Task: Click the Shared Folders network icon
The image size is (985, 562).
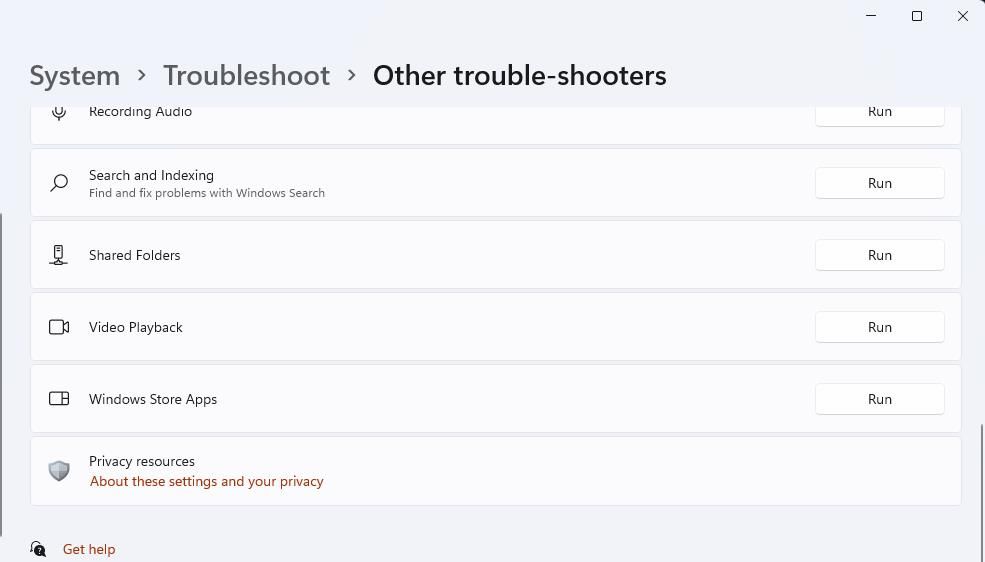Action: coord(59,255)
